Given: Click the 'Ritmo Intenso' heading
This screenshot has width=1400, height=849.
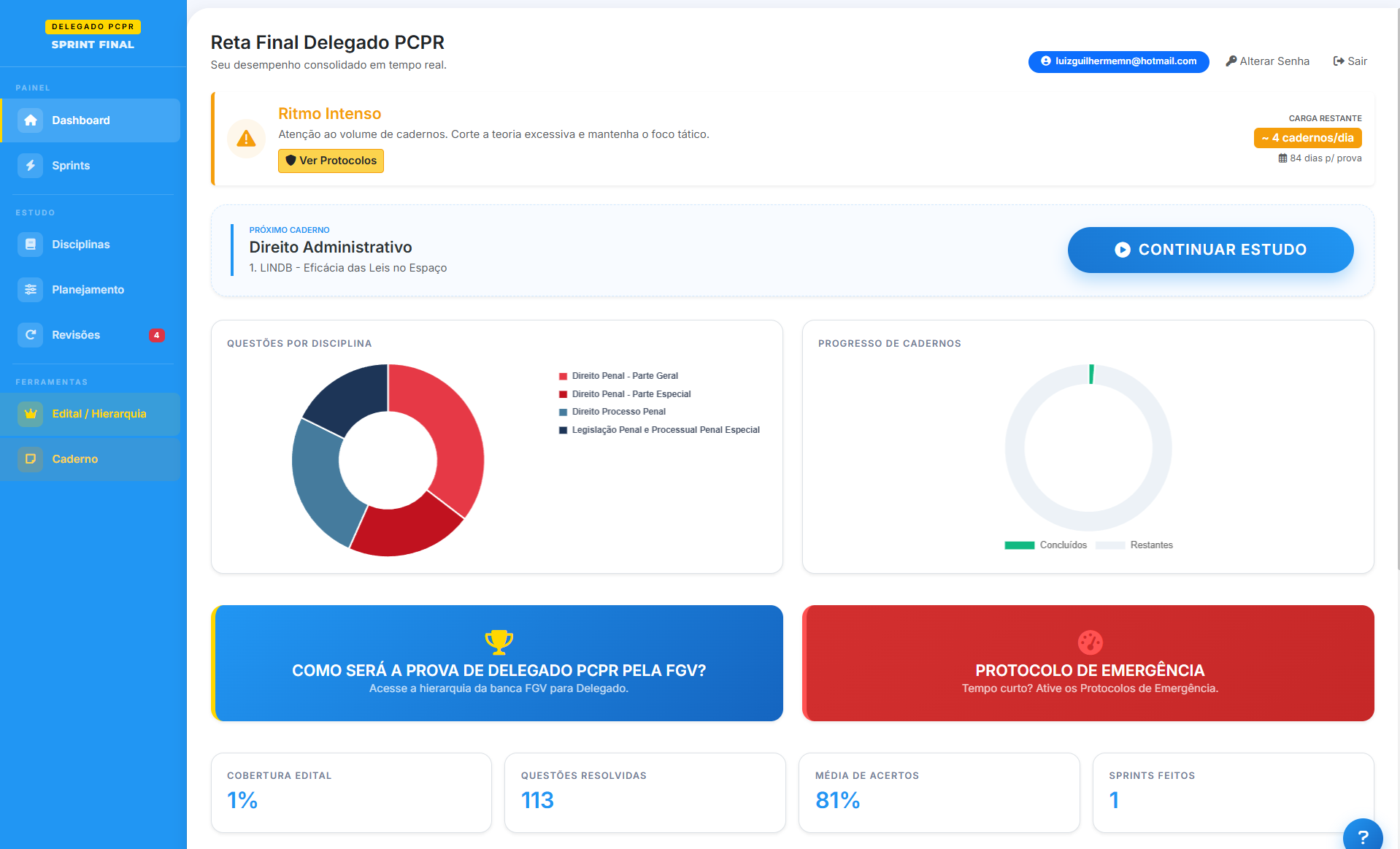Looking at the screenshot, I should (329, 114).
